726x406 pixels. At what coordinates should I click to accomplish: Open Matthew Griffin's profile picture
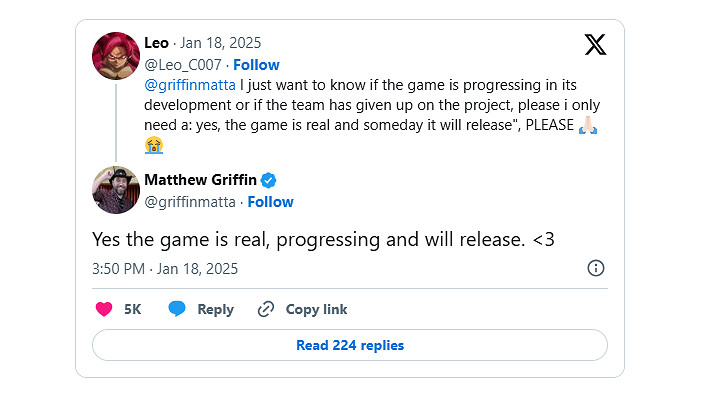115,190
